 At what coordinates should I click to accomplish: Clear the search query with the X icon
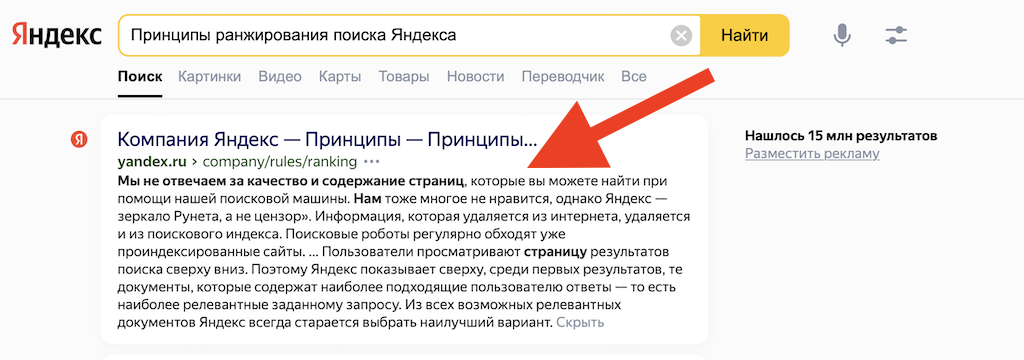pos(681,35)
